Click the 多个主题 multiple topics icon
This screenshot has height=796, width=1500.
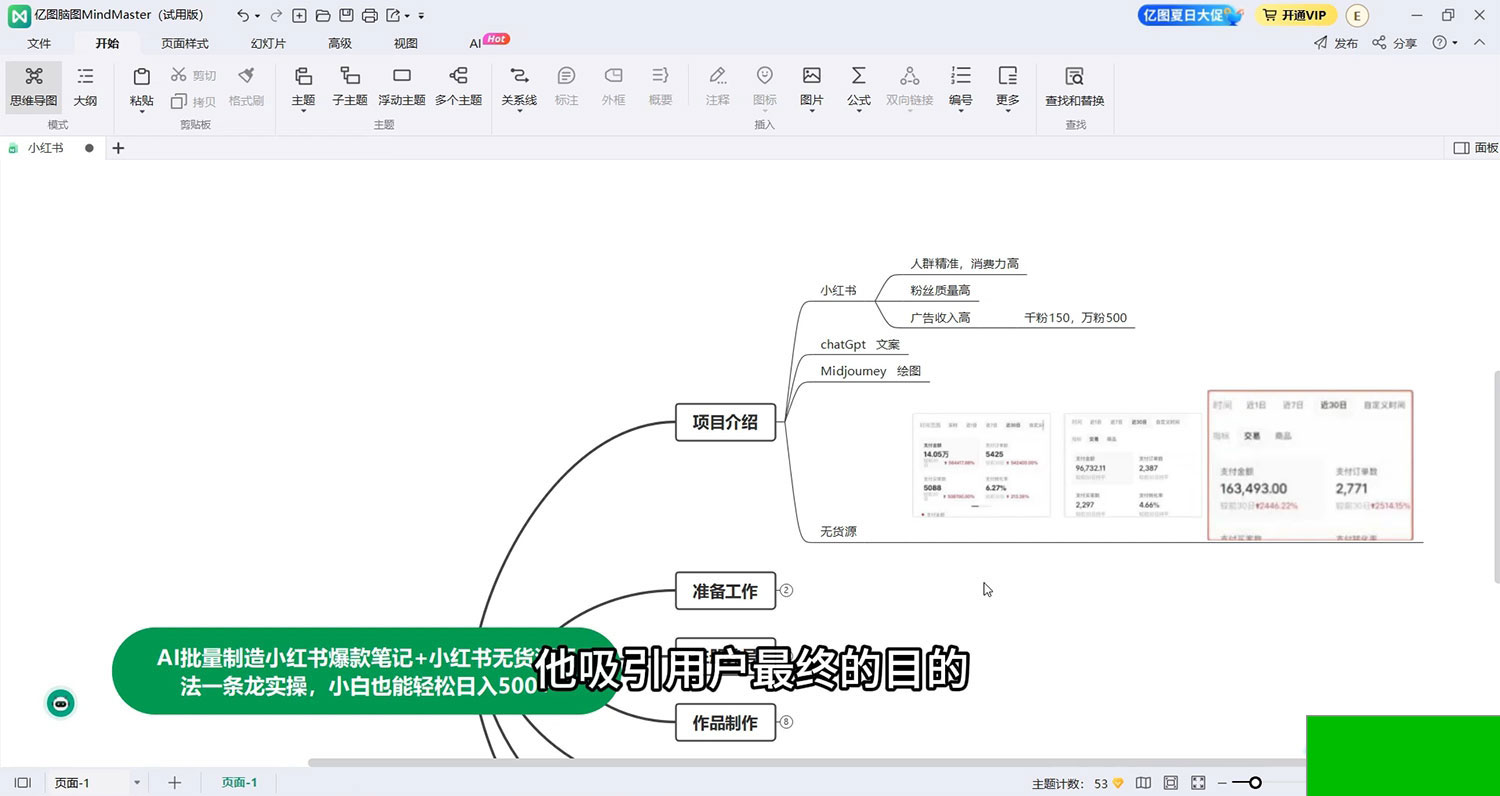[458, 77]
